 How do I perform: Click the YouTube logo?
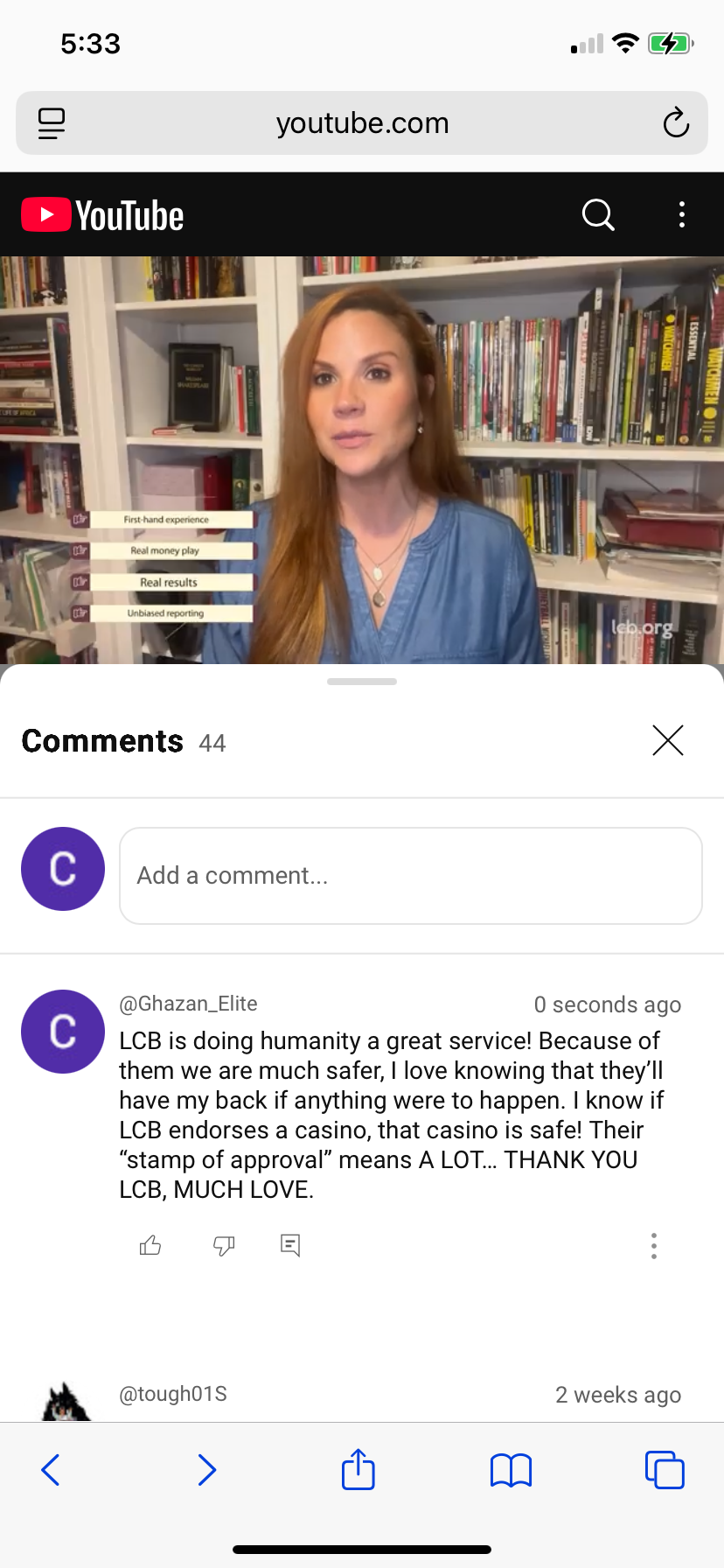[x=102, y=215]
